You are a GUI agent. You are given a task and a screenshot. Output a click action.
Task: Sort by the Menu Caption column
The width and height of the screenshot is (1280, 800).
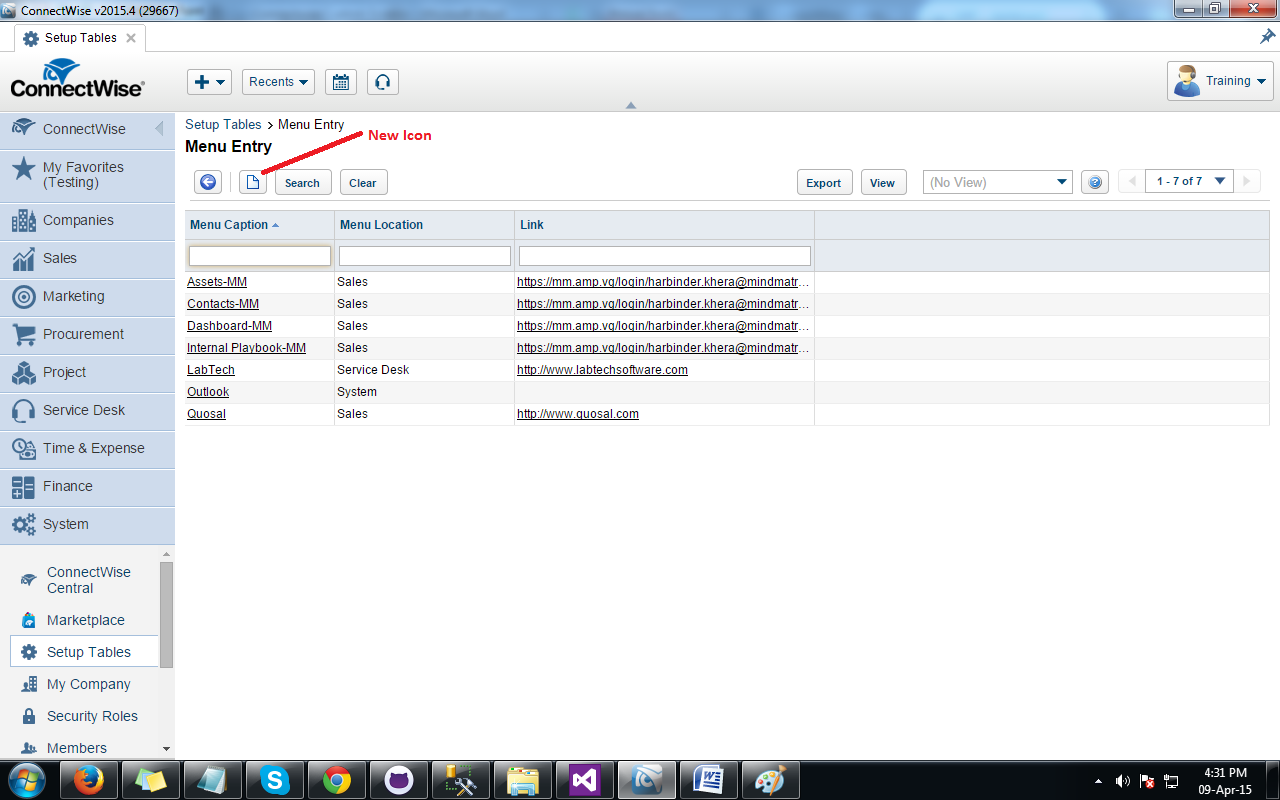(260, 225)
